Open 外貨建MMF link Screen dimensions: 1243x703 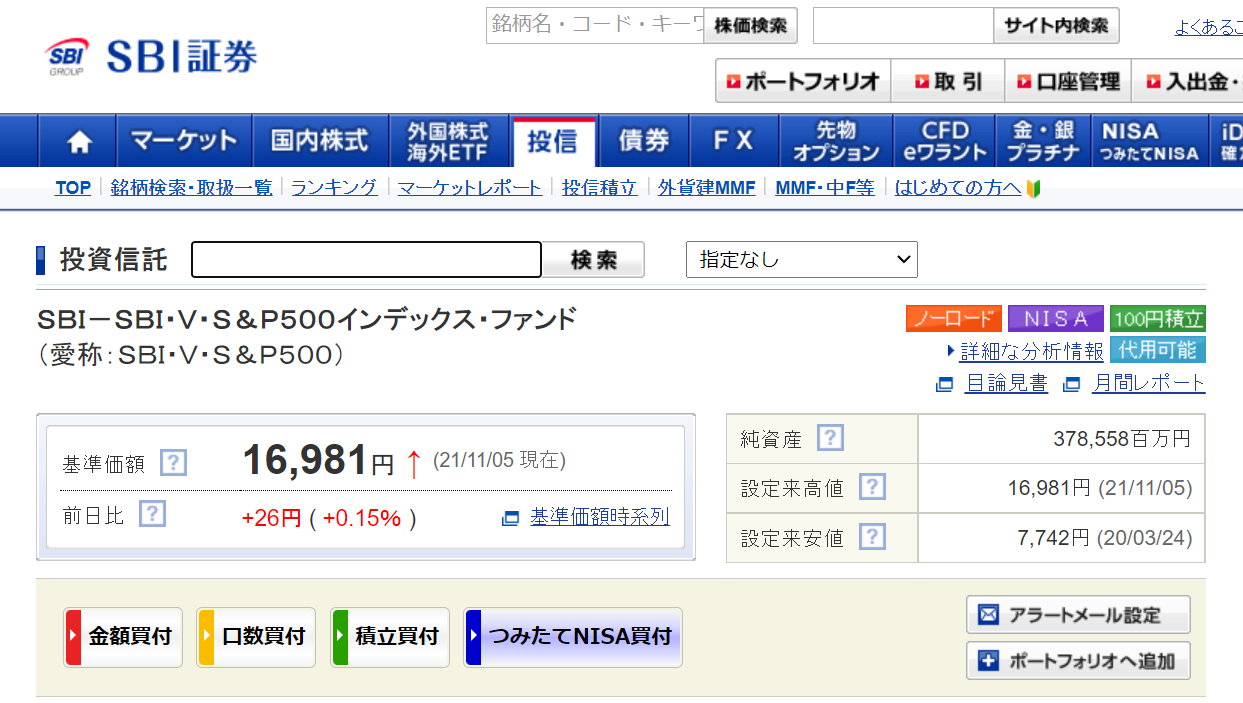(x=707, y=188)
